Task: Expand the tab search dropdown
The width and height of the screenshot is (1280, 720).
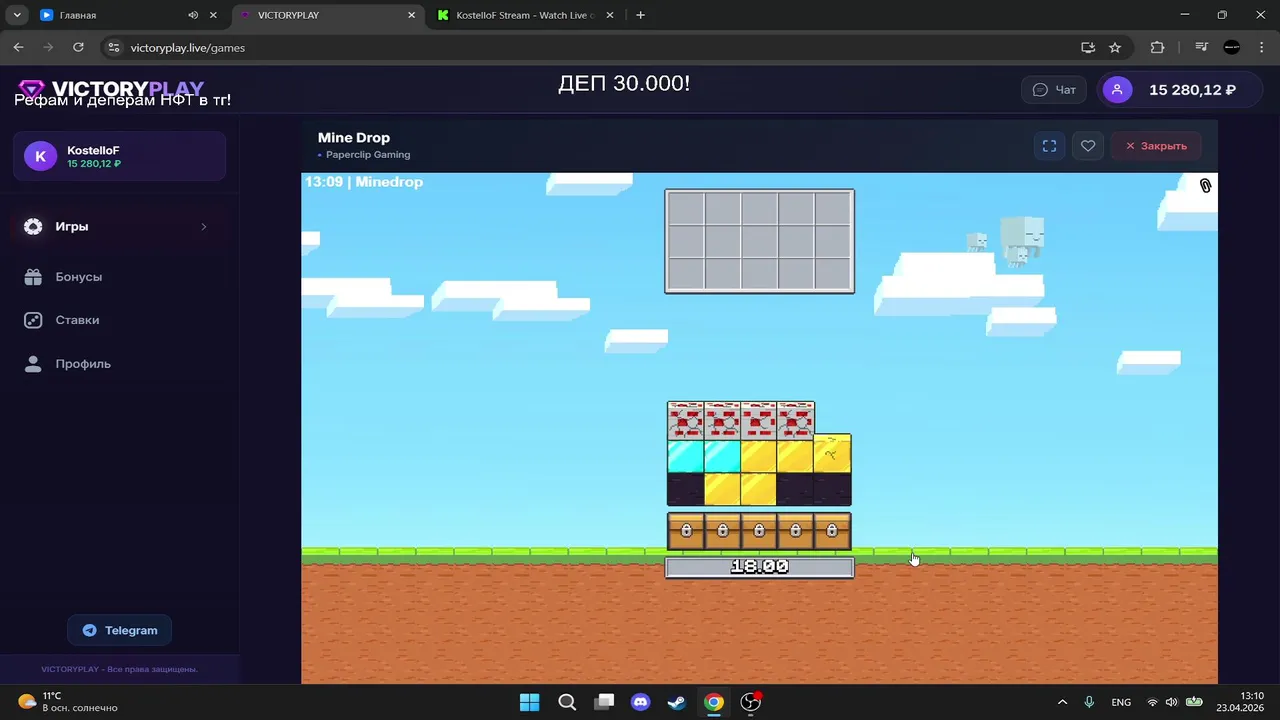Action: [17, 15]
